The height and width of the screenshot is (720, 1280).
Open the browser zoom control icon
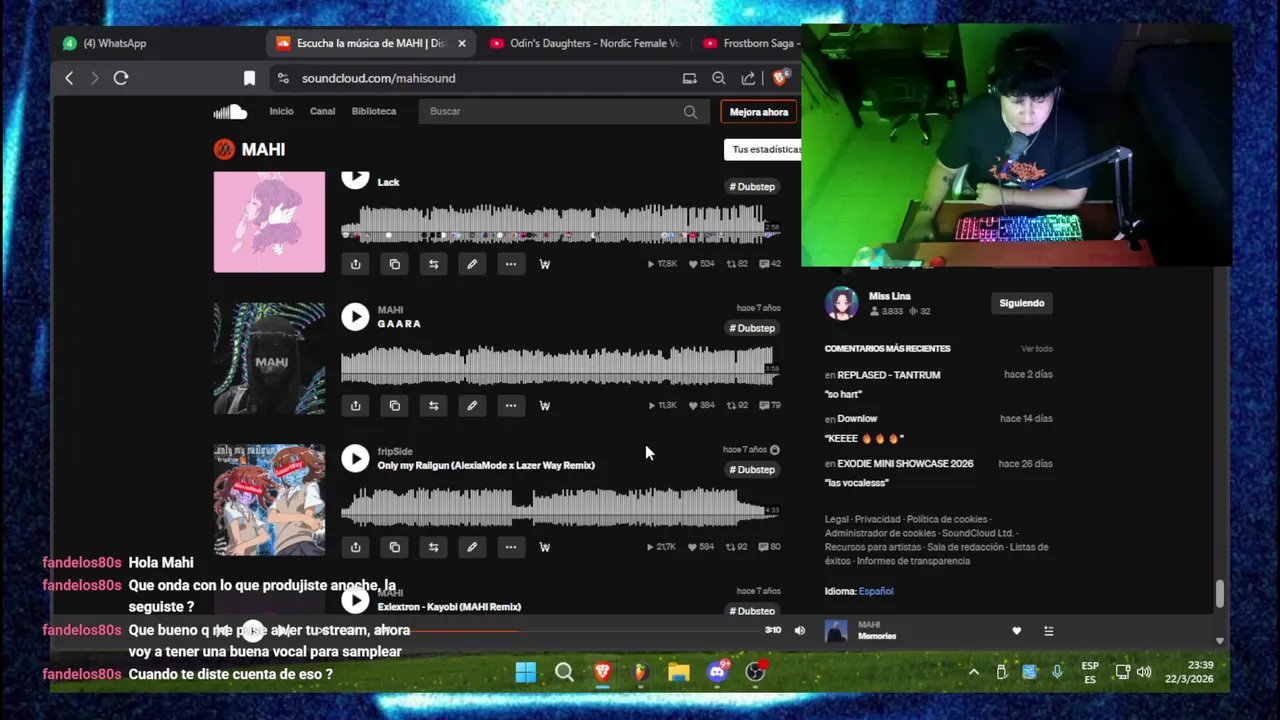coord(719,78)
